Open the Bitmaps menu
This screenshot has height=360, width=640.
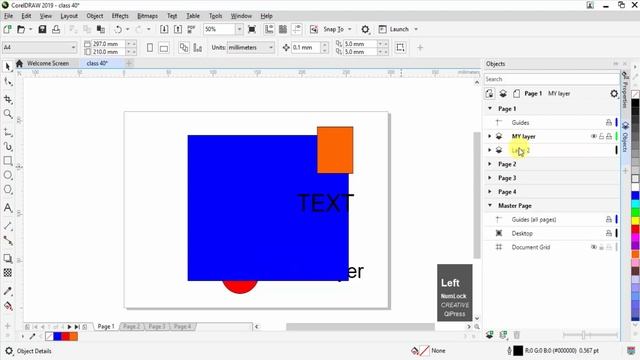coord(147,16)
